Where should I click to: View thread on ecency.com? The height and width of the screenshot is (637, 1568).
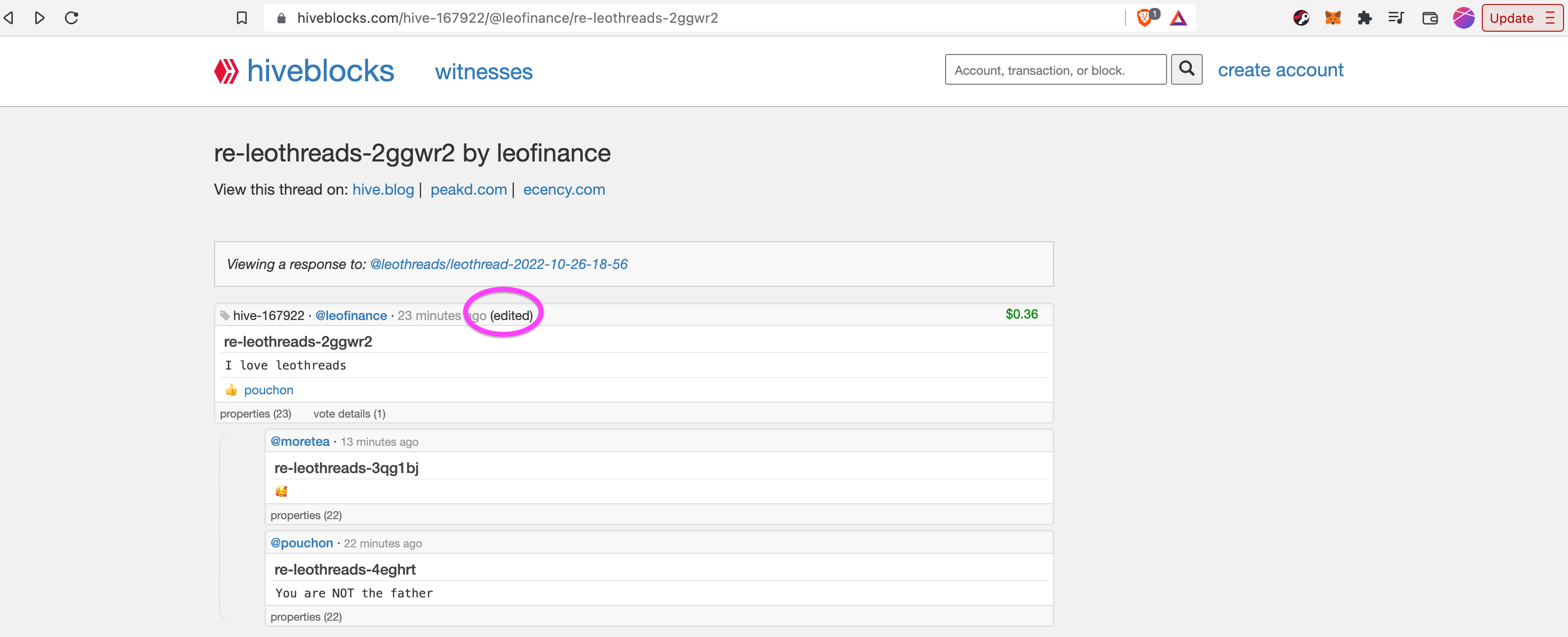point(563,190)
